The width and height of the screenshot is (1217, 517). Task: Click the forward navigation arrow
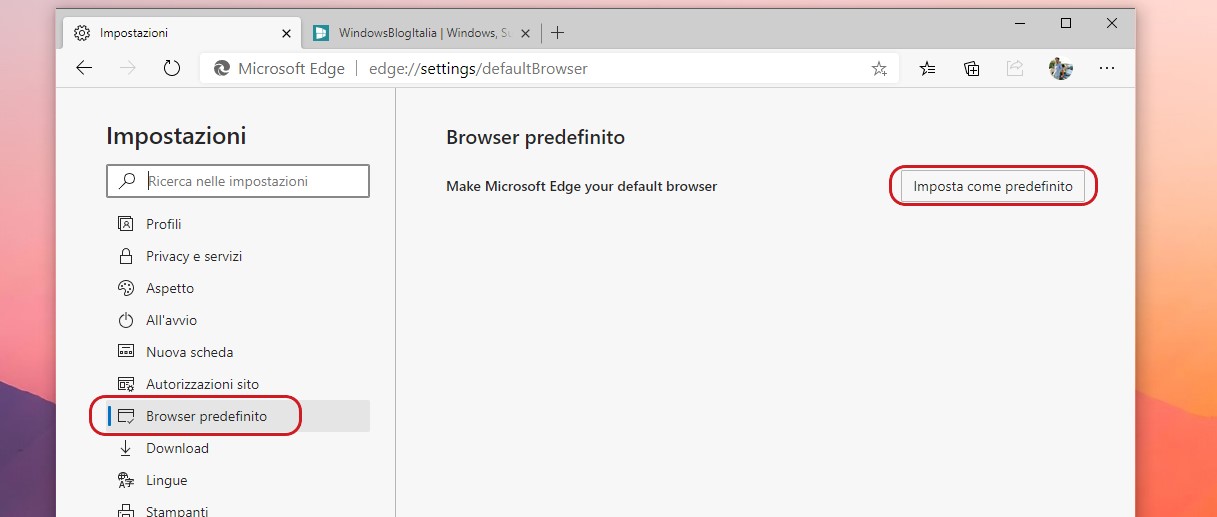(127, 68)
